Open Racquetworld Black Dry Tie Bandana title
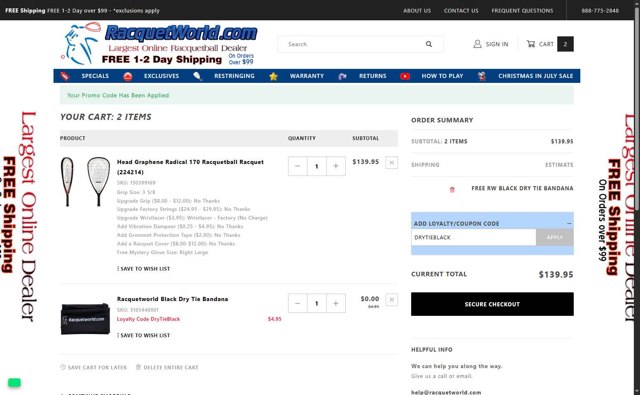640x395 pixels. click(x=172, y=299)
